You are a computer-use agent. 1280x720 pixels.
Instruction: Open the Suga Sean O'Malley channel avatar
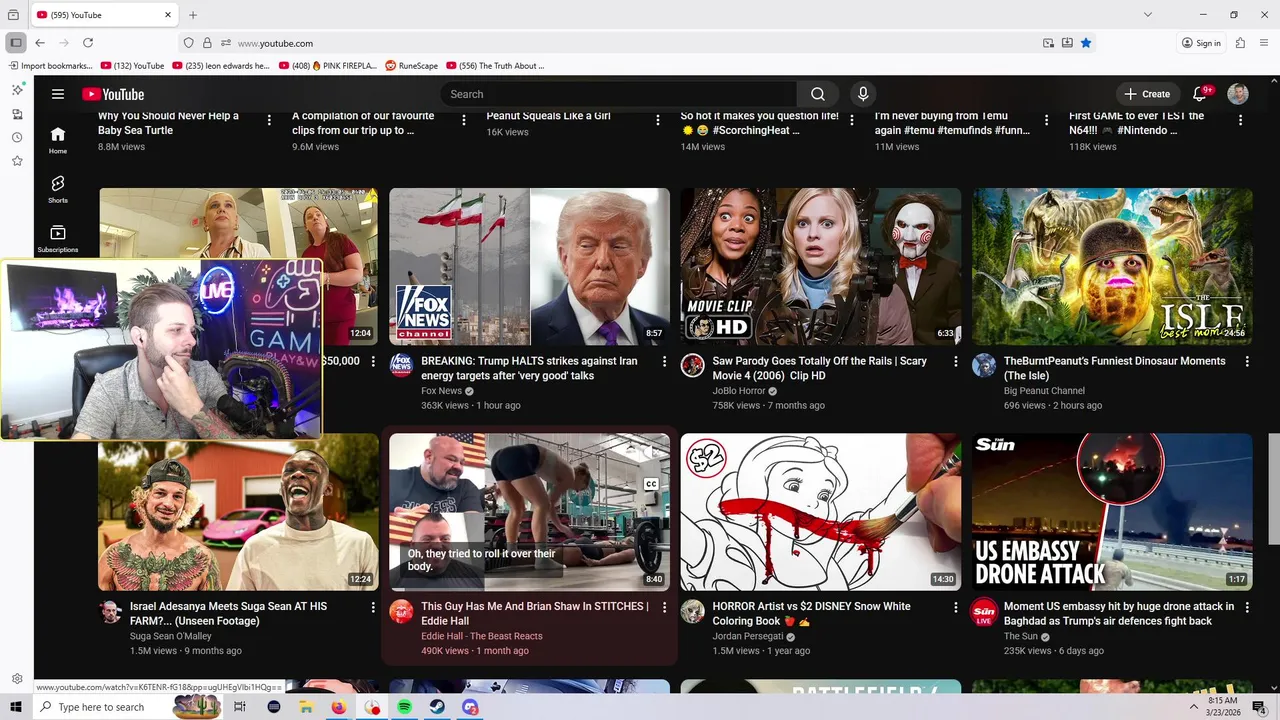(x=110, y=610)
